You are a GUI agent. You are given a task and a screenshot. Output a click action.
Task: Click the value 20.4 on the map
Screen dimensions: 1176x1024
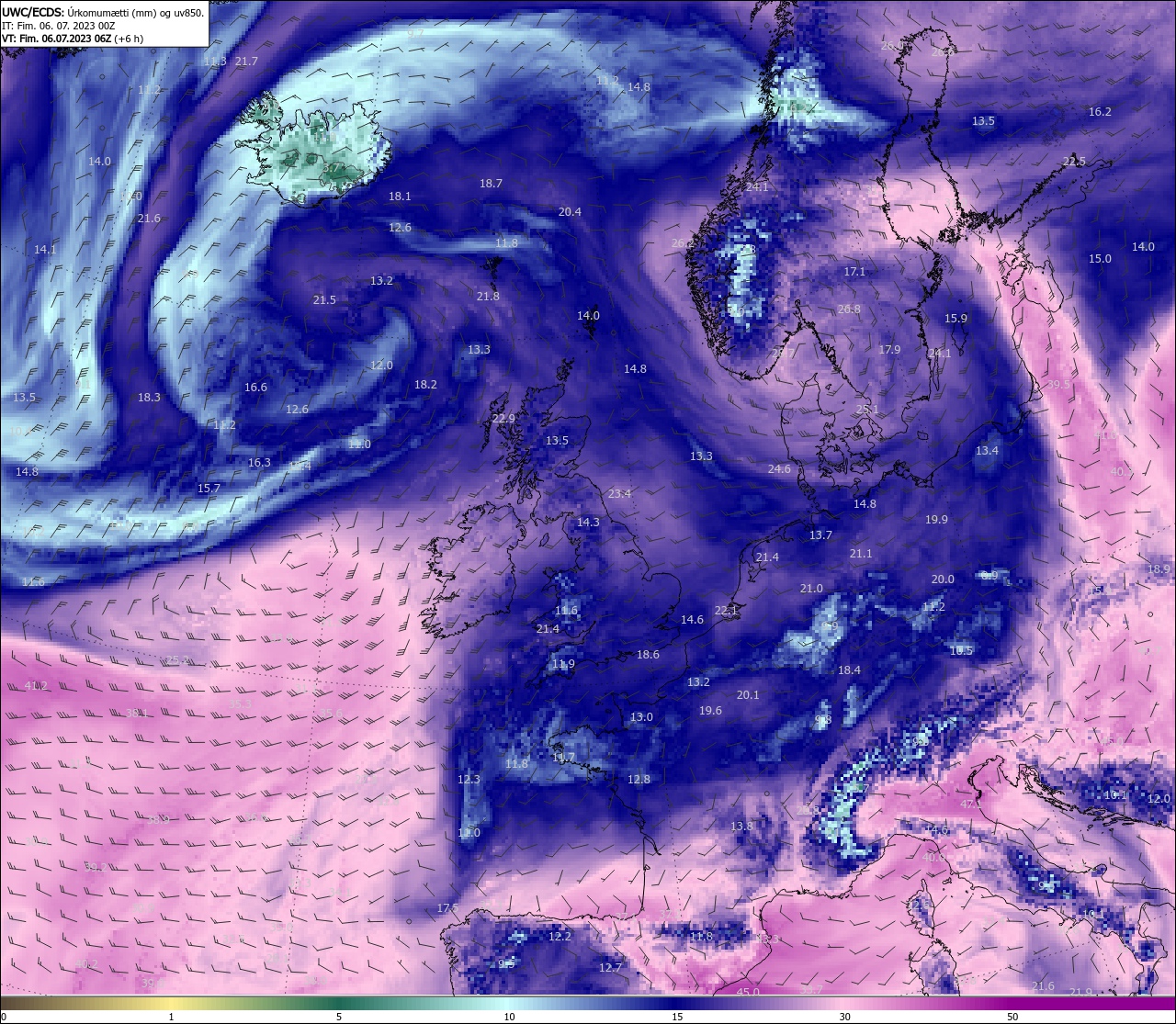[570, 212]
